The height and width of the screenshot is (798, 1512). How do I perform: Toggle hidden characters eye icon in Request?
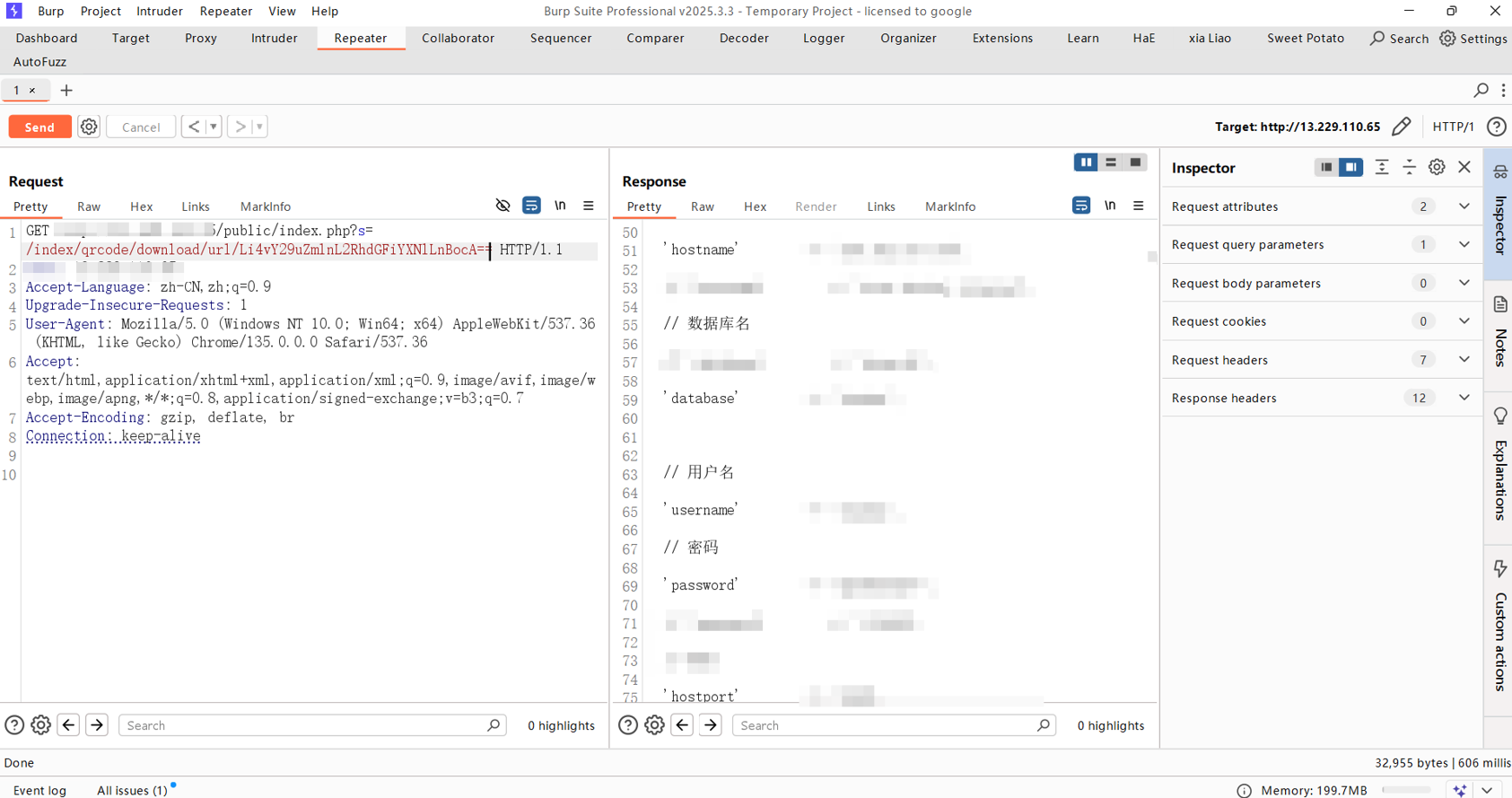(x=503, y=206)
